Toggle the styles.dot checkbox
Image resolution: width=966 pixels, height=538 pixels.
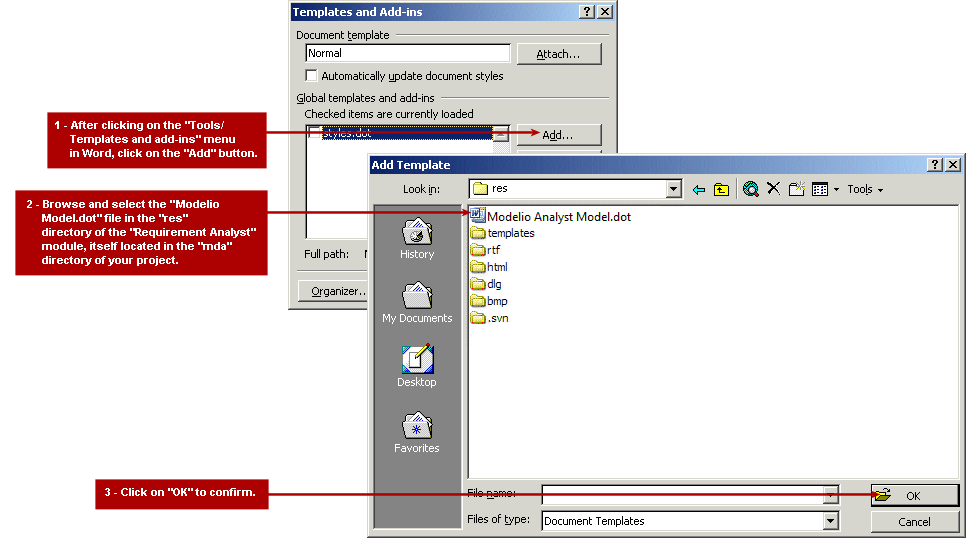tap(315, 133)
